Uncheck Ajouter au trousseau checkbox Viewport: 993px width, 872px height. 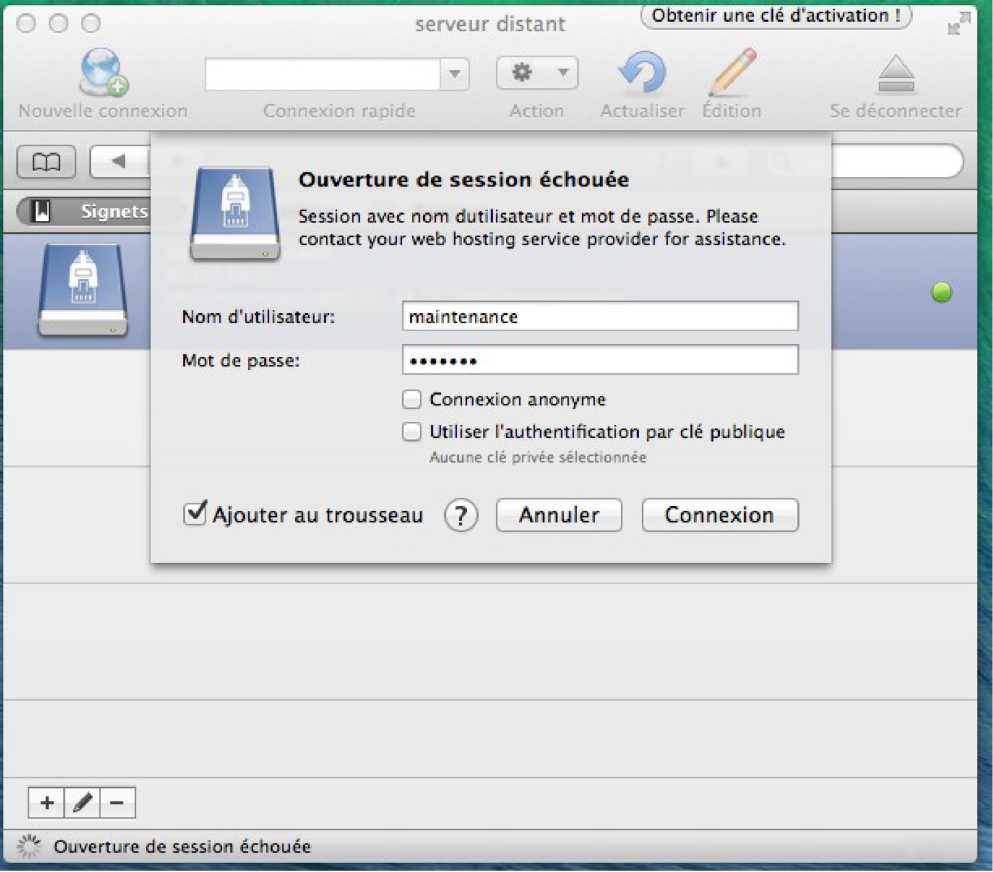195,515
